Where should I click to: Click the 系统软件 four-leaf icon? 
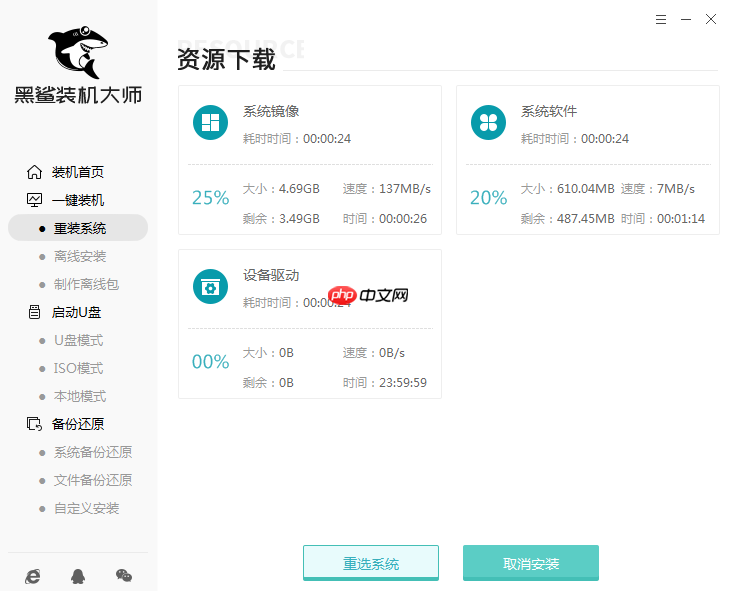(x=488, y=123)
